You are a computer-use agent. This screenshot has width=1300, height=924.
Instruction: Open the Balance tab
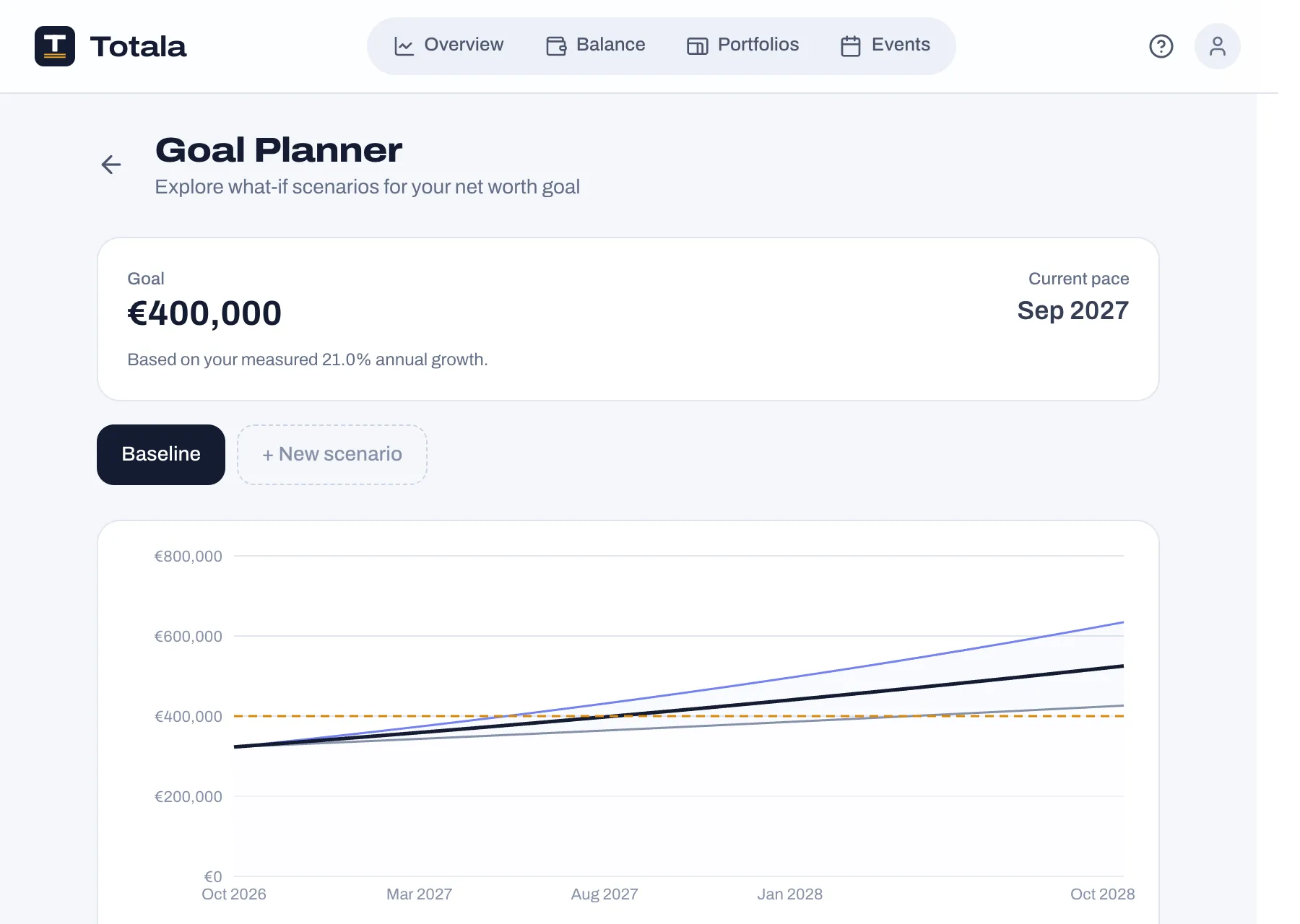coord(596,45)
